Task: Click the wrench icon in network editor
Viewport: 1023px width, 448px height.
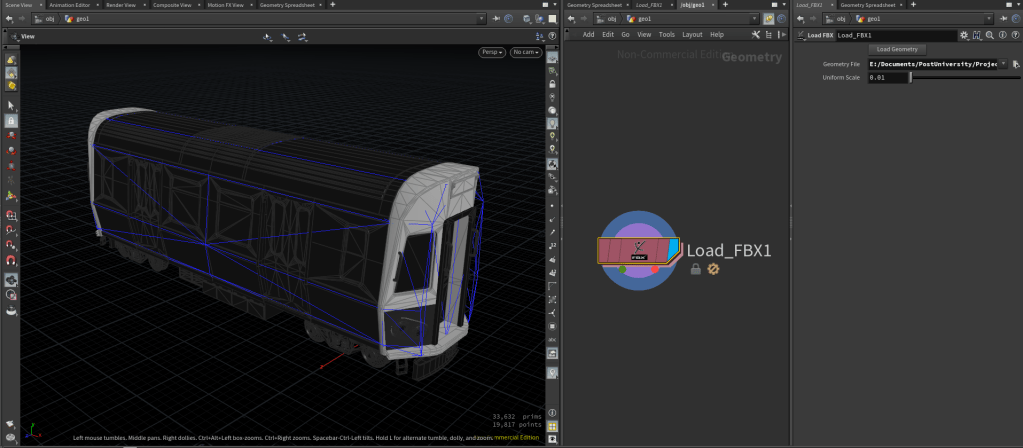Action: click(x=755, y=34)
